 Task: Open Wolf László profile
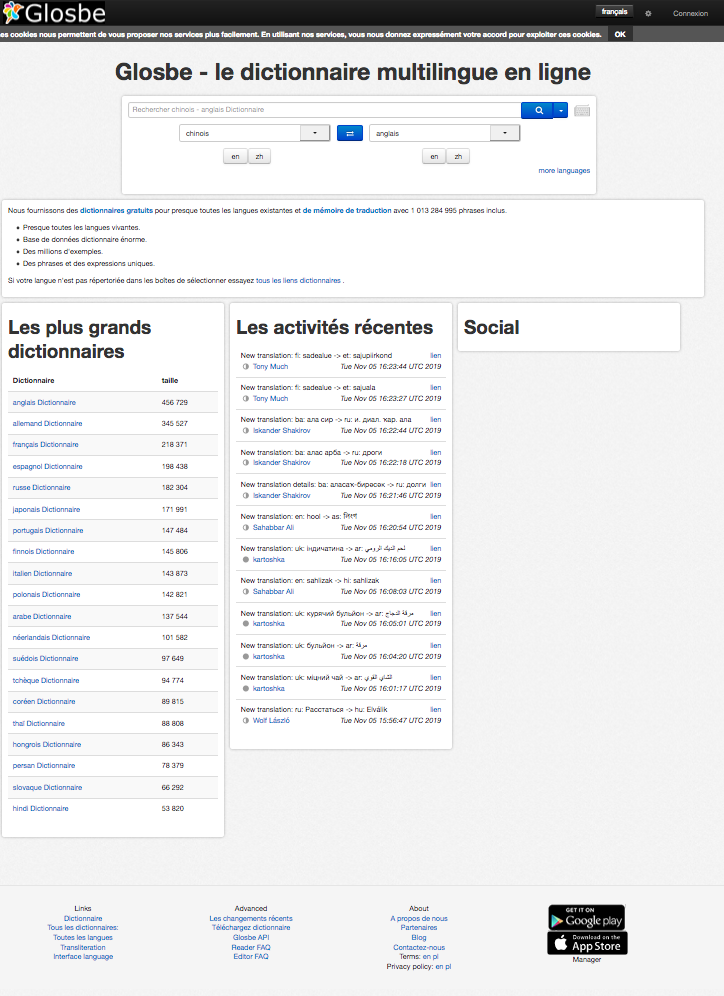click(x=271, y=720)
